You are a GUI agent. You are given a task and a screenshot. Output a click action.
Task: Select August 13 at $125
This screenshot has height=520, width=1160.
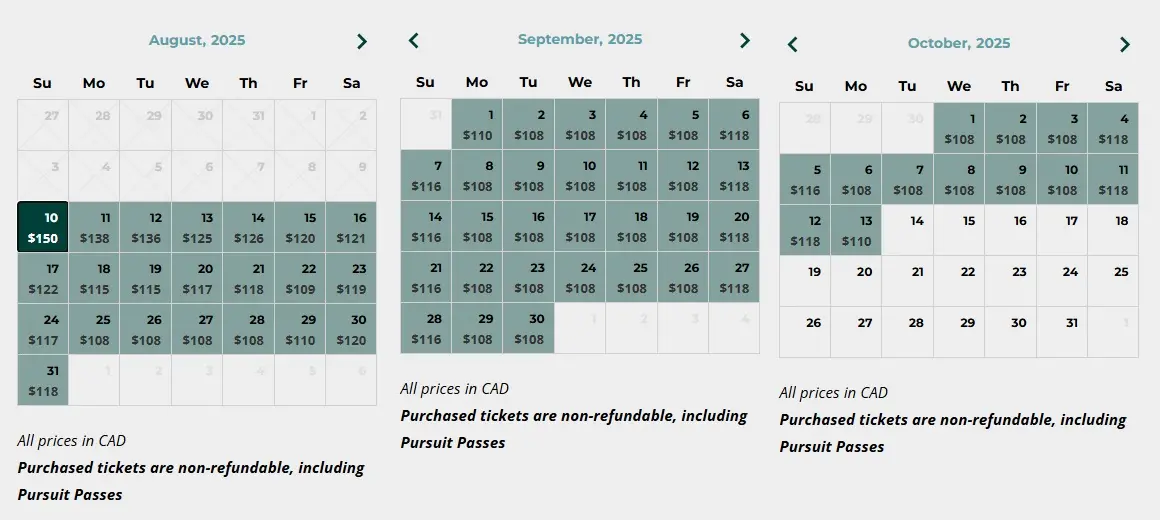[197, 227]
